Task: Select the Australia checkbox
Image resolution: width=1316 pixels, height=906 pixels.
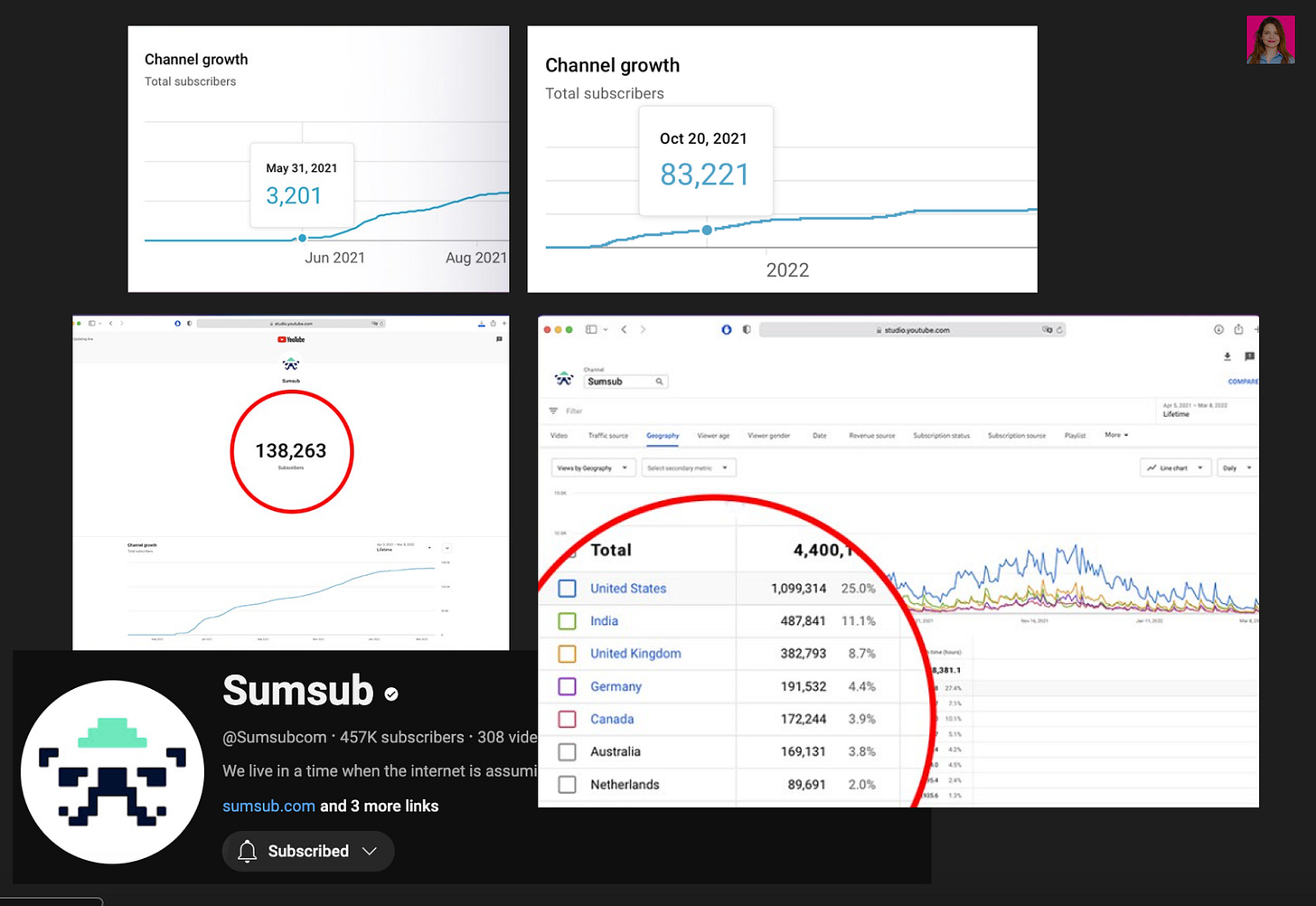Action: pyautogui.click(x=567, y=751)
